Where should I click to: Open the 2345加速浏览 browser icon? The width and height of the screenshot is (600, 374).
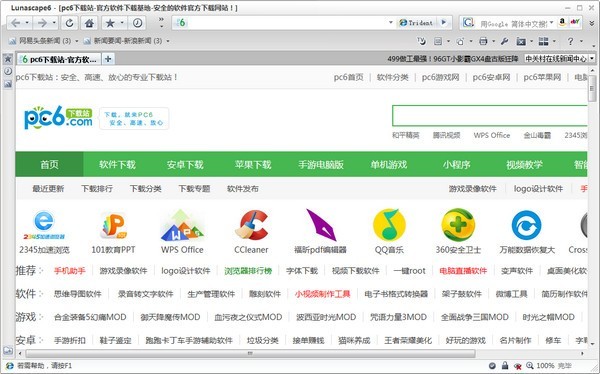coord(44,224)
